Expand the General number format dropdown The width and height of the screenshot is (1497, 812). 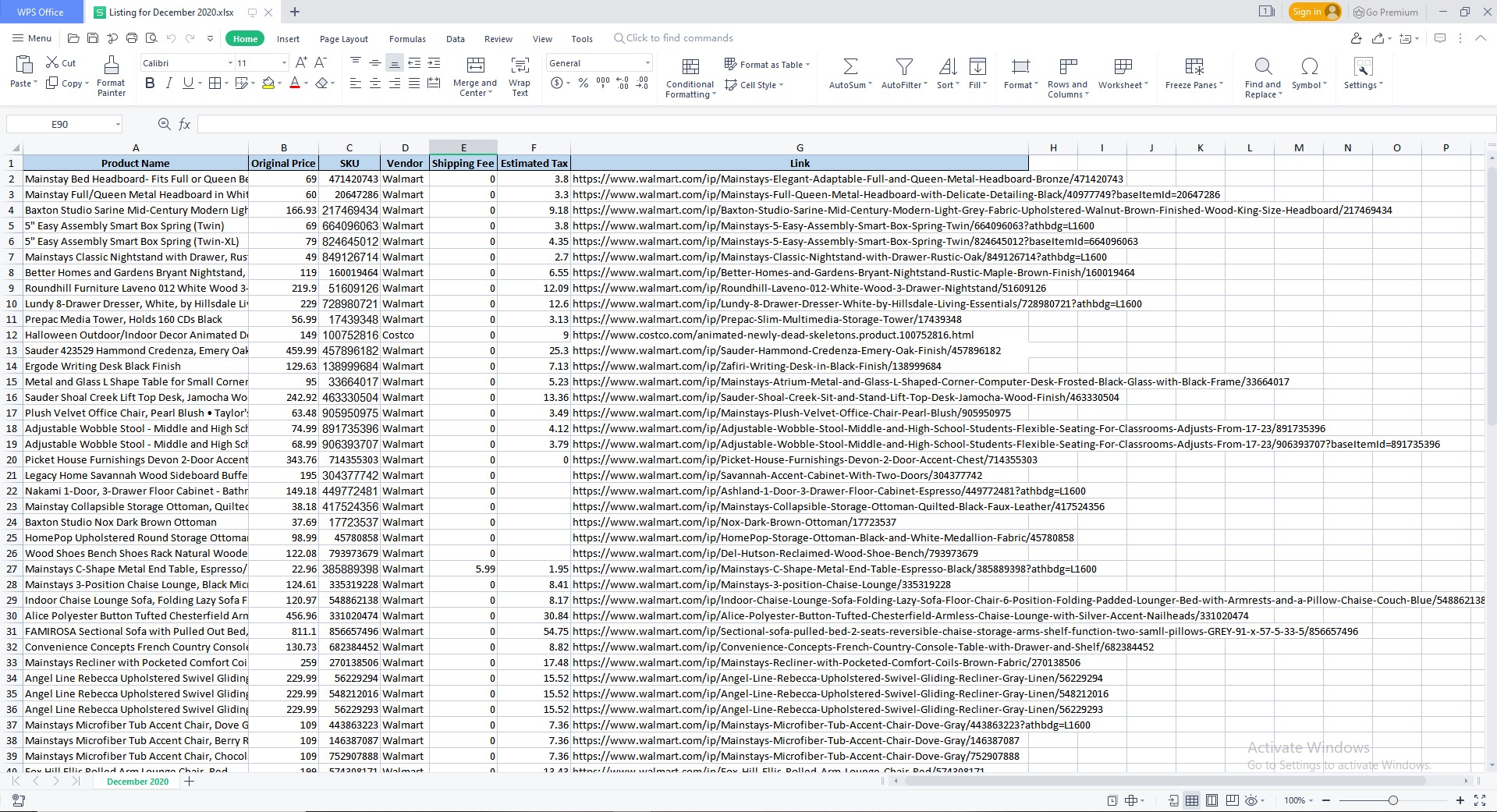647,63
